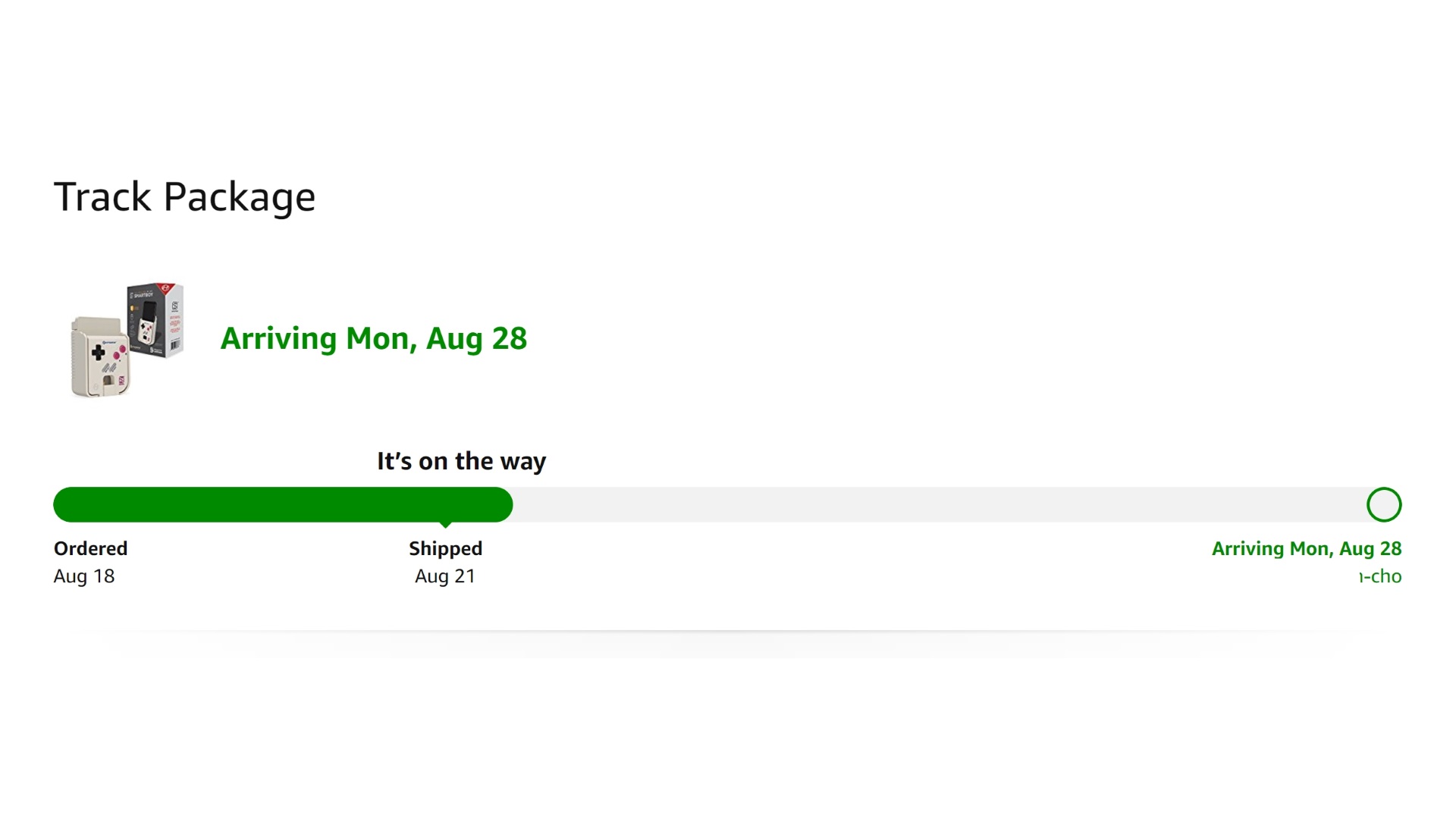Click the large Arriving Mon, Aug 28 heading
The width and height of the screenshot is (1456, 819).
(373, 339)
